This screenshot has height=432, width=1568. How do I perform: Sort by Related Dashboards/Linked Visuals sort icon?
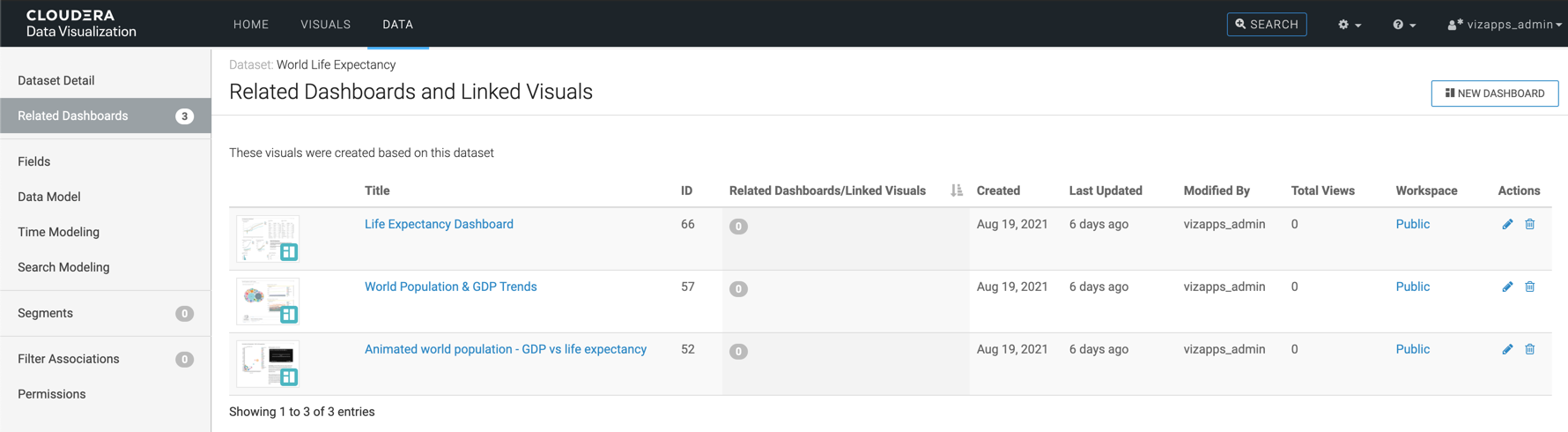pos(957,190)
